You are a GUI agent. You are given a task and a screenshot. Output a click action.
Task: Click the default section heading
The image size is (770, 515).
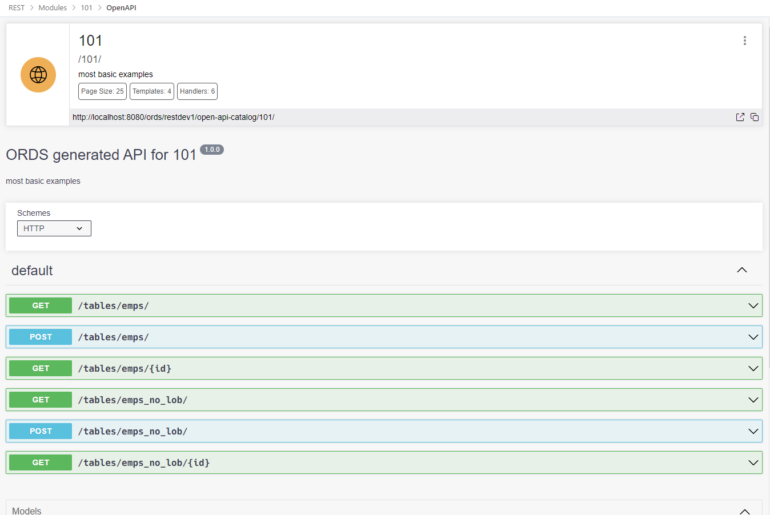point(32,271)
